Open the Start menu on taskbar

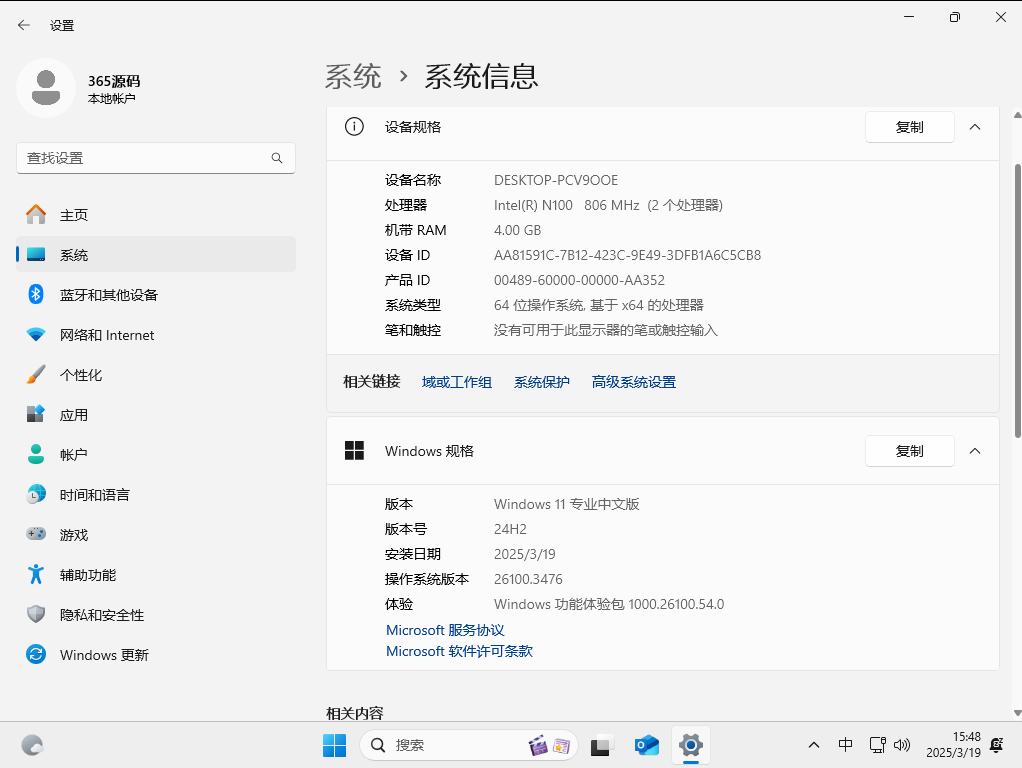click(x=334, y=745)
